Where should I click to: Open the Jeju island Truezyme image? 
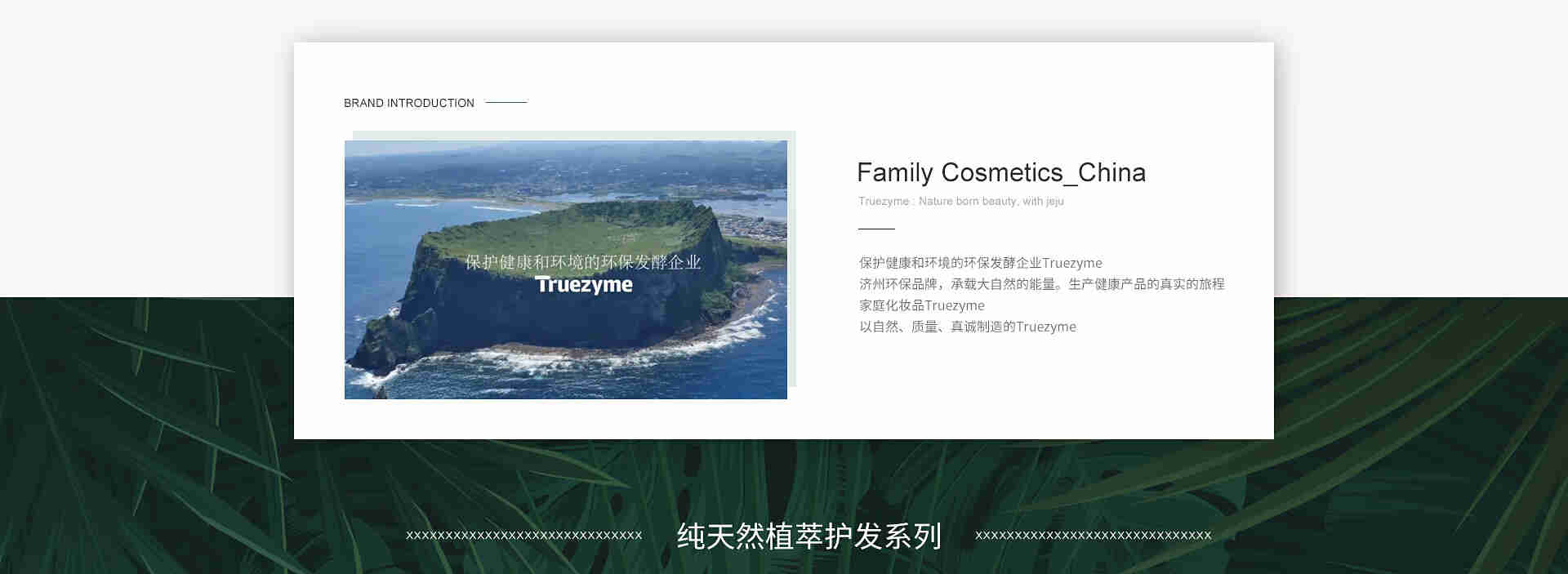coord(565,269)
